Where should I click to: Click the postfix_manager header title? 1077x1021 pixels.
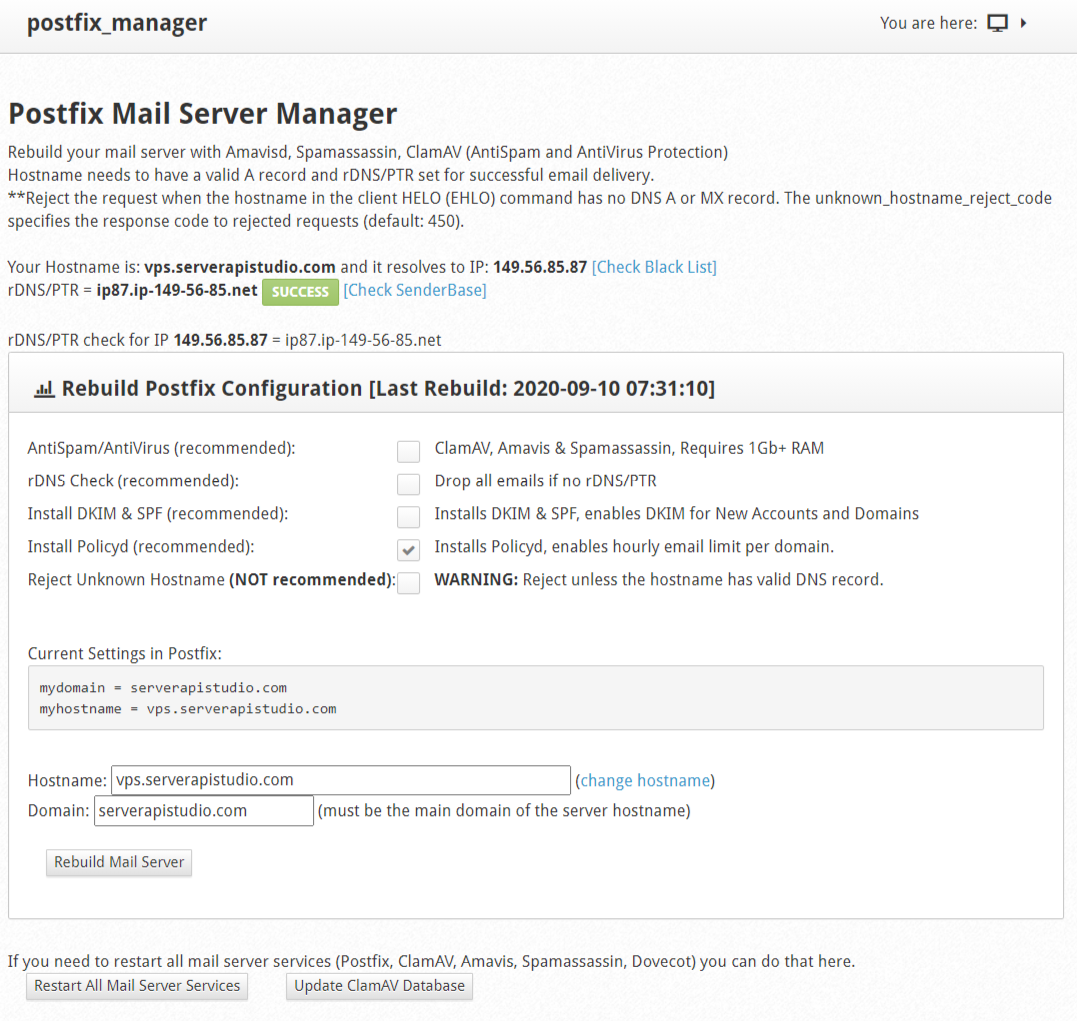coord(117,23)
